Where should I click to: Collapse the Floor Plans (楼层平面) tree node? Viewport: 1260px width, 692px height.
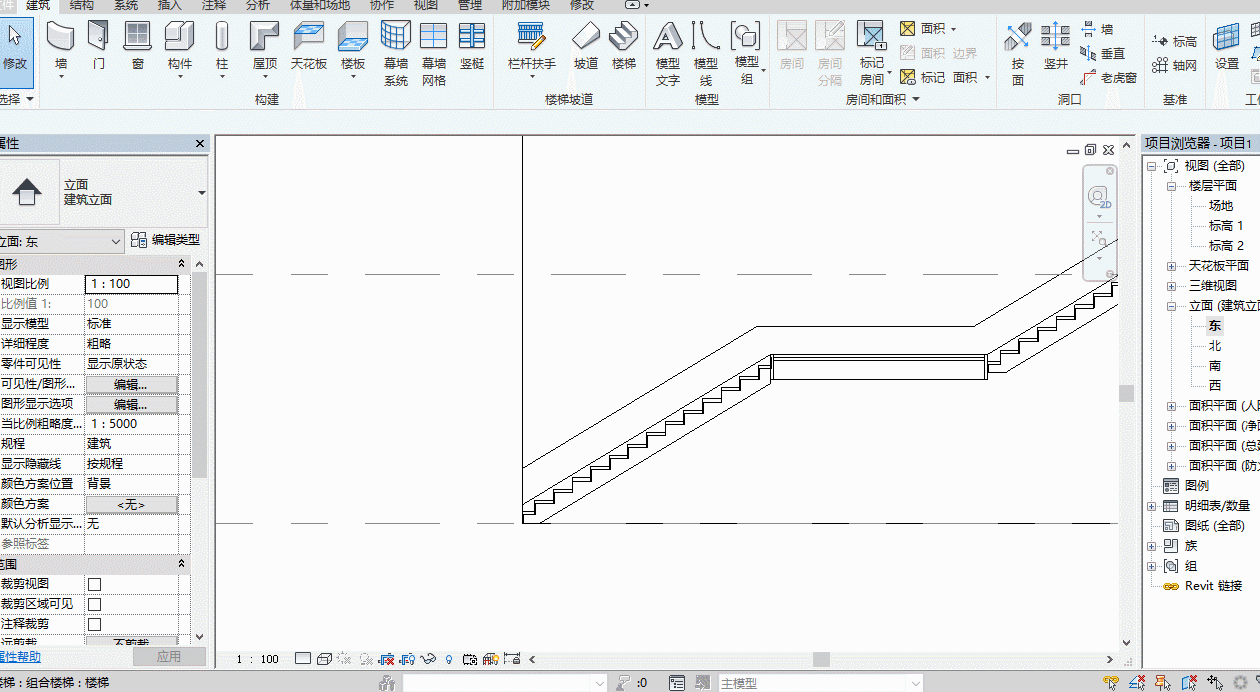tap(1171, 186)
